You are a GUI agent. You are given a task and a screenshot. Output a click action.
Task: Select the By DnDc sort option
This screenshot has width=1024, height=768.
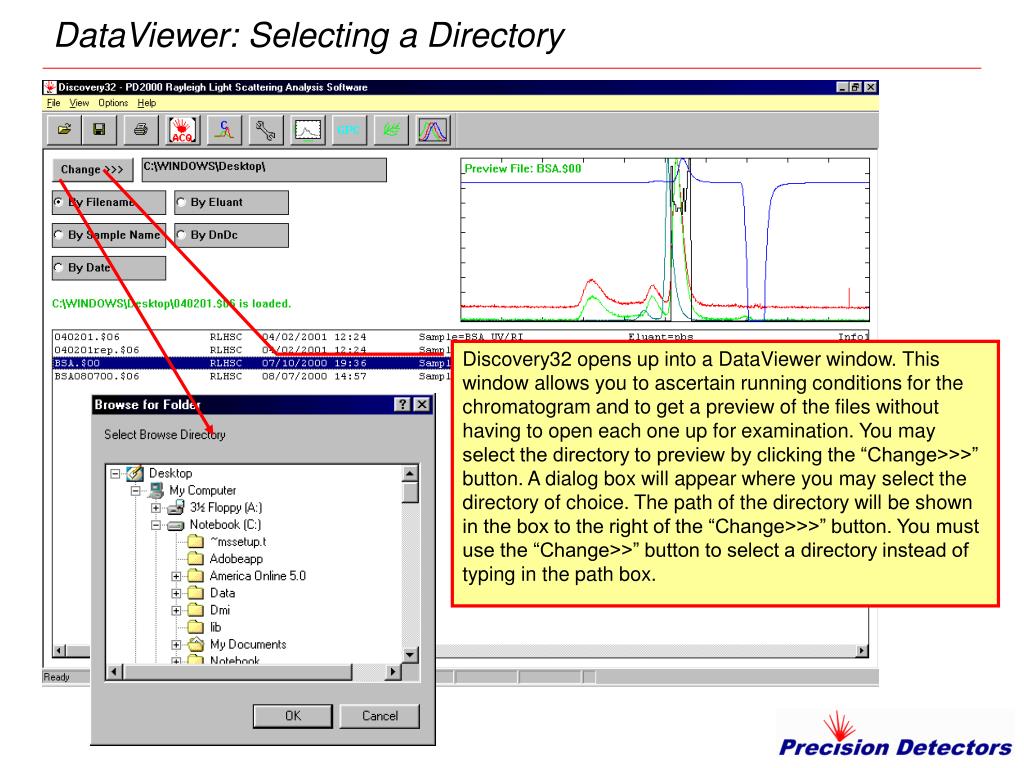coord(231,235)
